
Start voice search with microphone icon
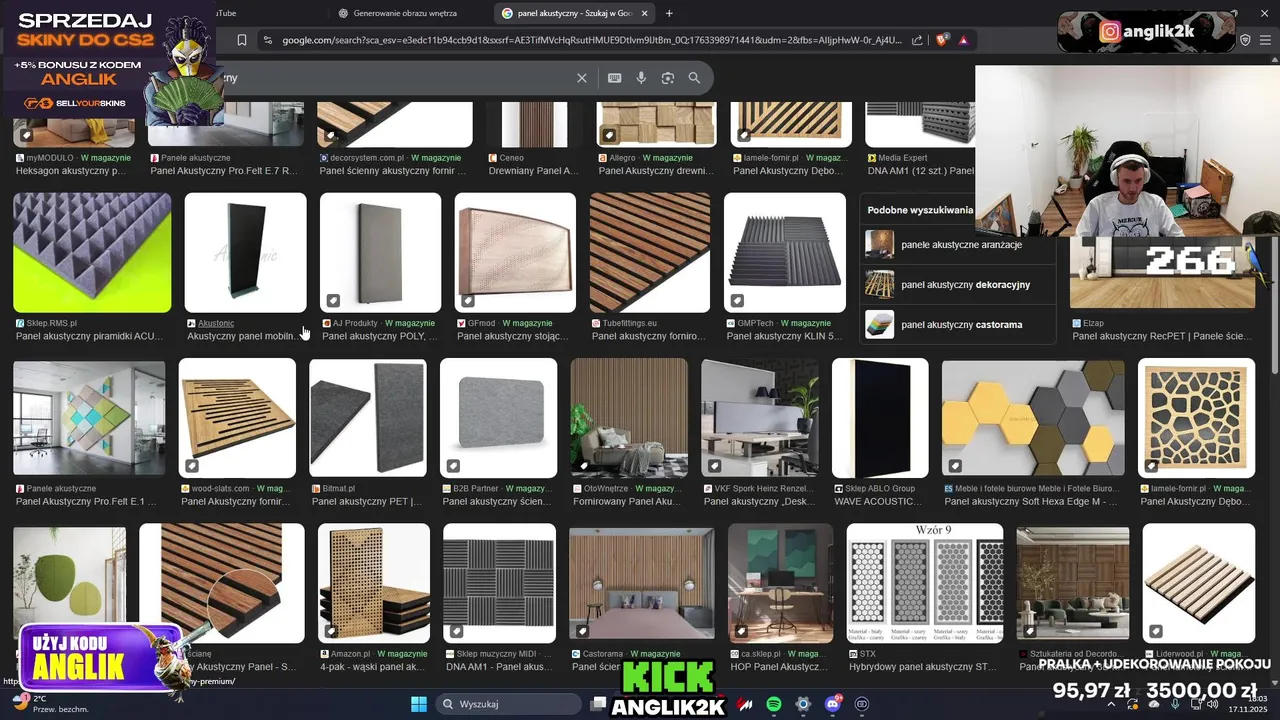[641, 78]
